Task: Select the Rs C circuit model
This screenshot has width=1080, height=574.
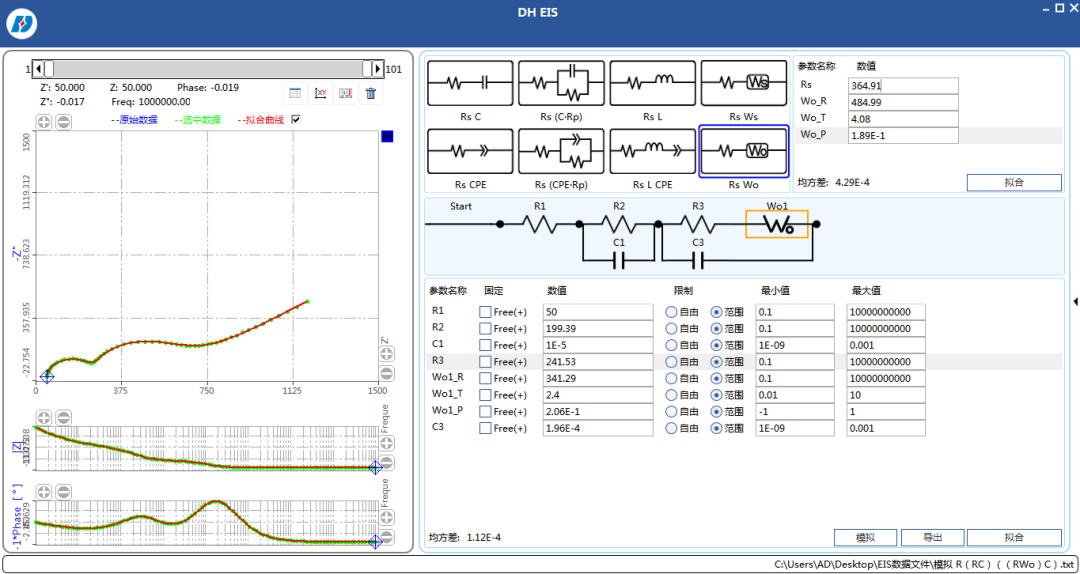Action: 470,83
